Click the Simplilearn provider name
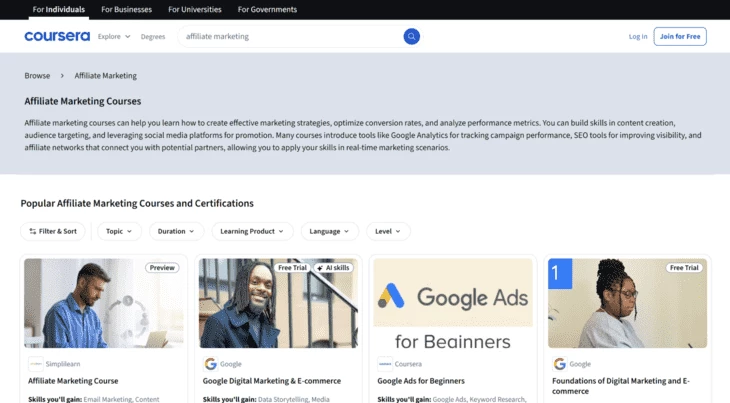 tap(63, 364)
